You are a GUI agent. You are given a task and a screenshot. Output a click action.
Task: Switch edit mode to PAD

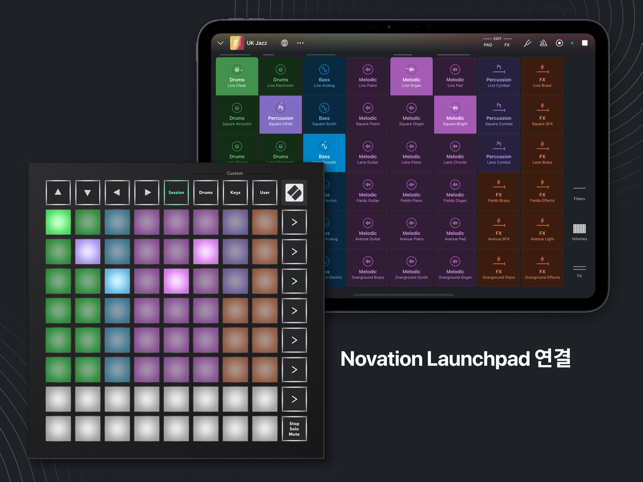(x=488, y=45)
